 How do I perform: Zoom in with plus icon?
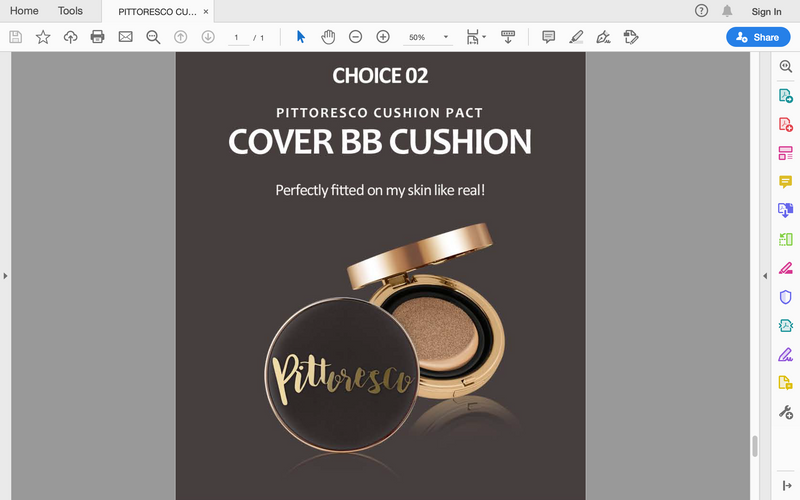[383, 37]
